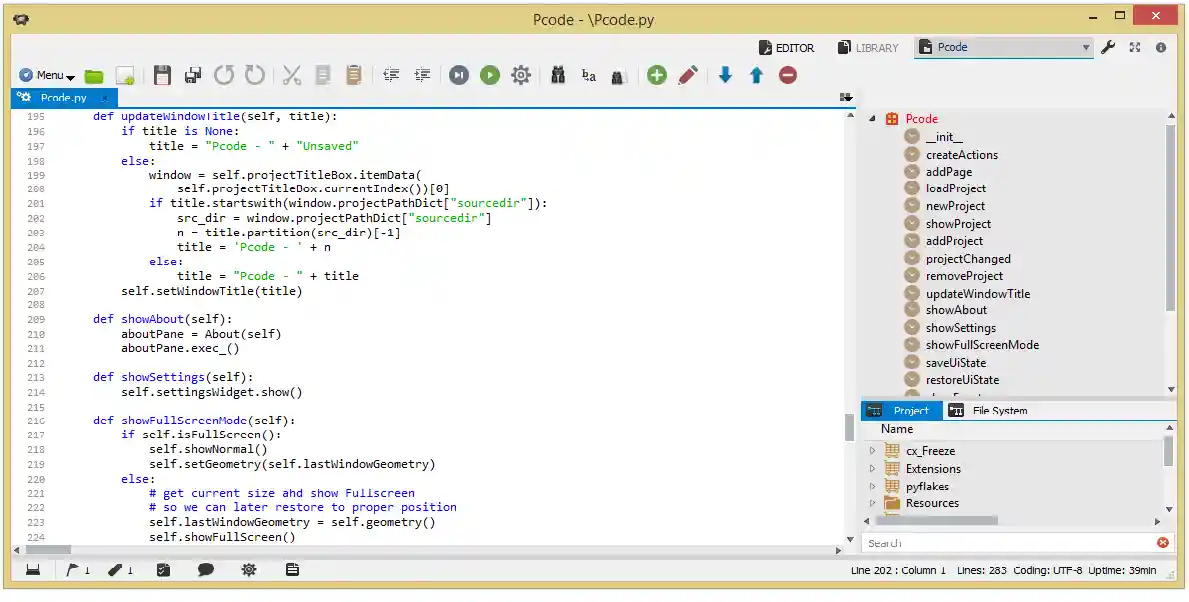Collapse the Pcode class tree node
1189x602 pixels.
[x=872, y=119]
